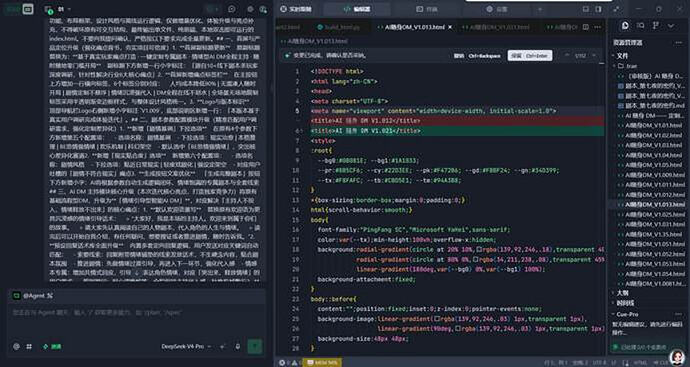Click the grid icon below chat input
The image size is (690, 367).
29,347
